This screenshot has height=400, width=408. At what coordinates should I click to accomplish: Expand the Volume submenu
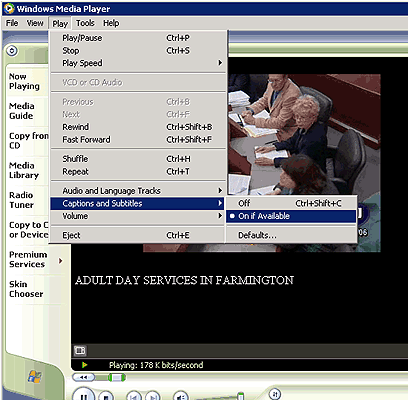click(138, 216)
